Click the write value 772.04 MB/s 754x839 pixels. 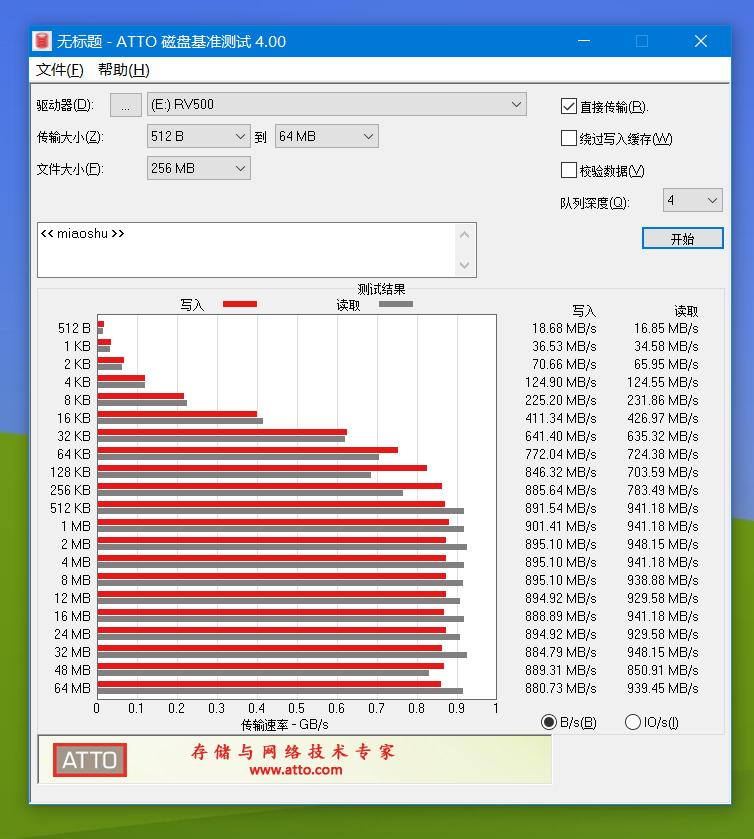pyautogui.click(x=561, y=454)
